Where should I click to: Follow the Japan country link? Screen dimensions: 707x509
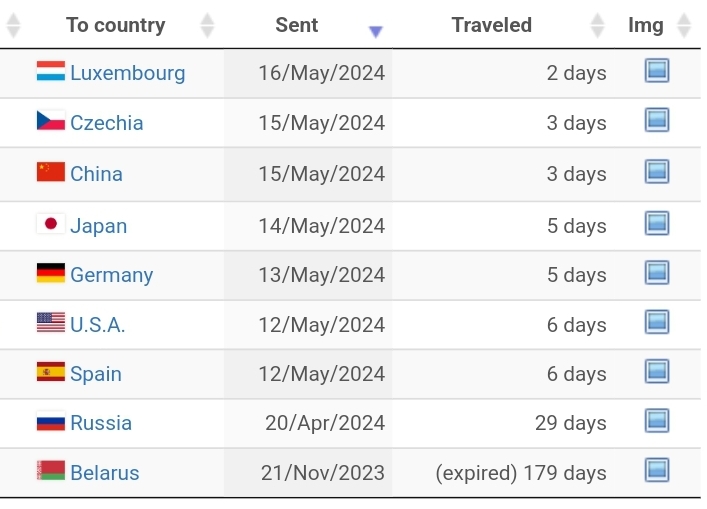coord(99,226)
